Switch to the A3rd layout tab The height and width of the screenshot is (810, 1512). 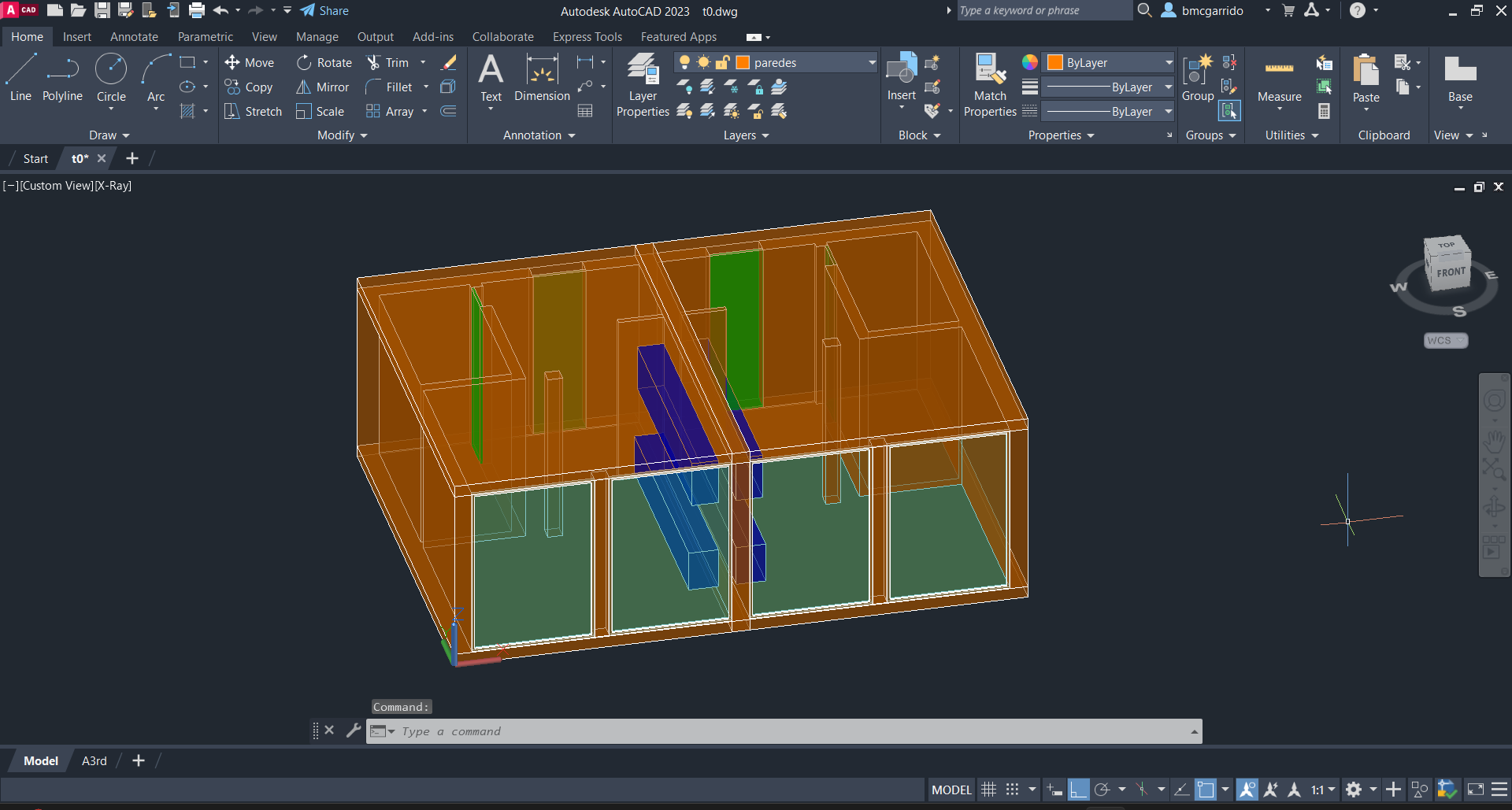click(94, 761)
